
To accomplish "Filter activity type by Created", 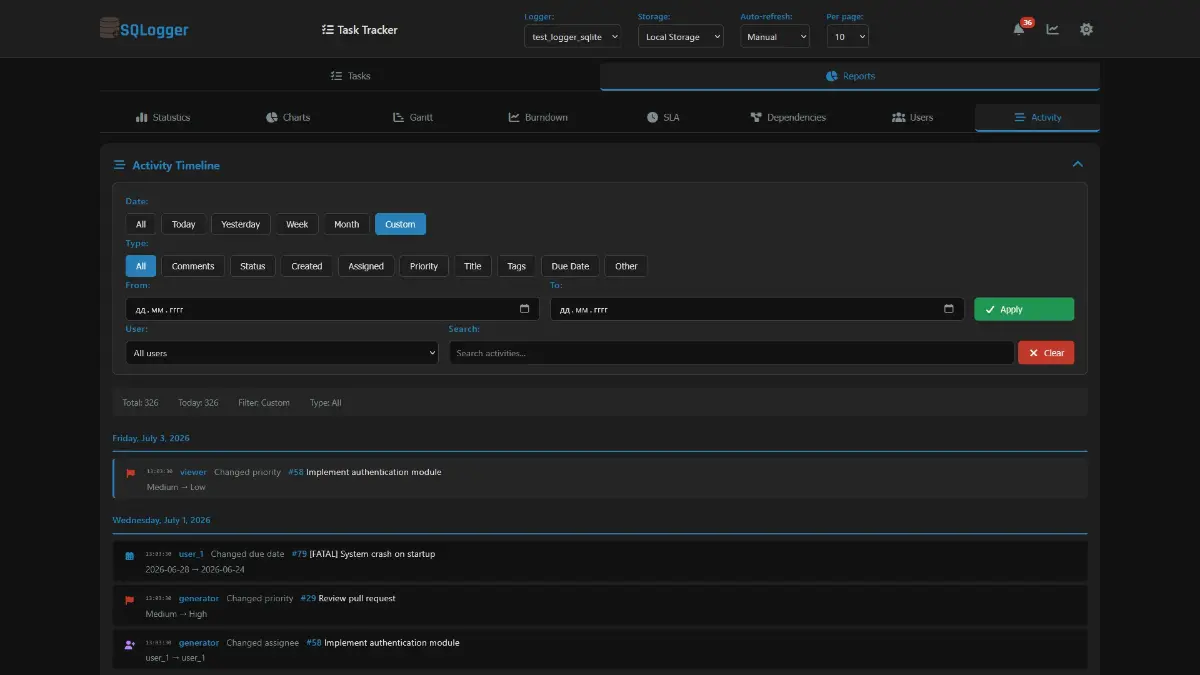I will pyautogui.click(x=307, y=266).
